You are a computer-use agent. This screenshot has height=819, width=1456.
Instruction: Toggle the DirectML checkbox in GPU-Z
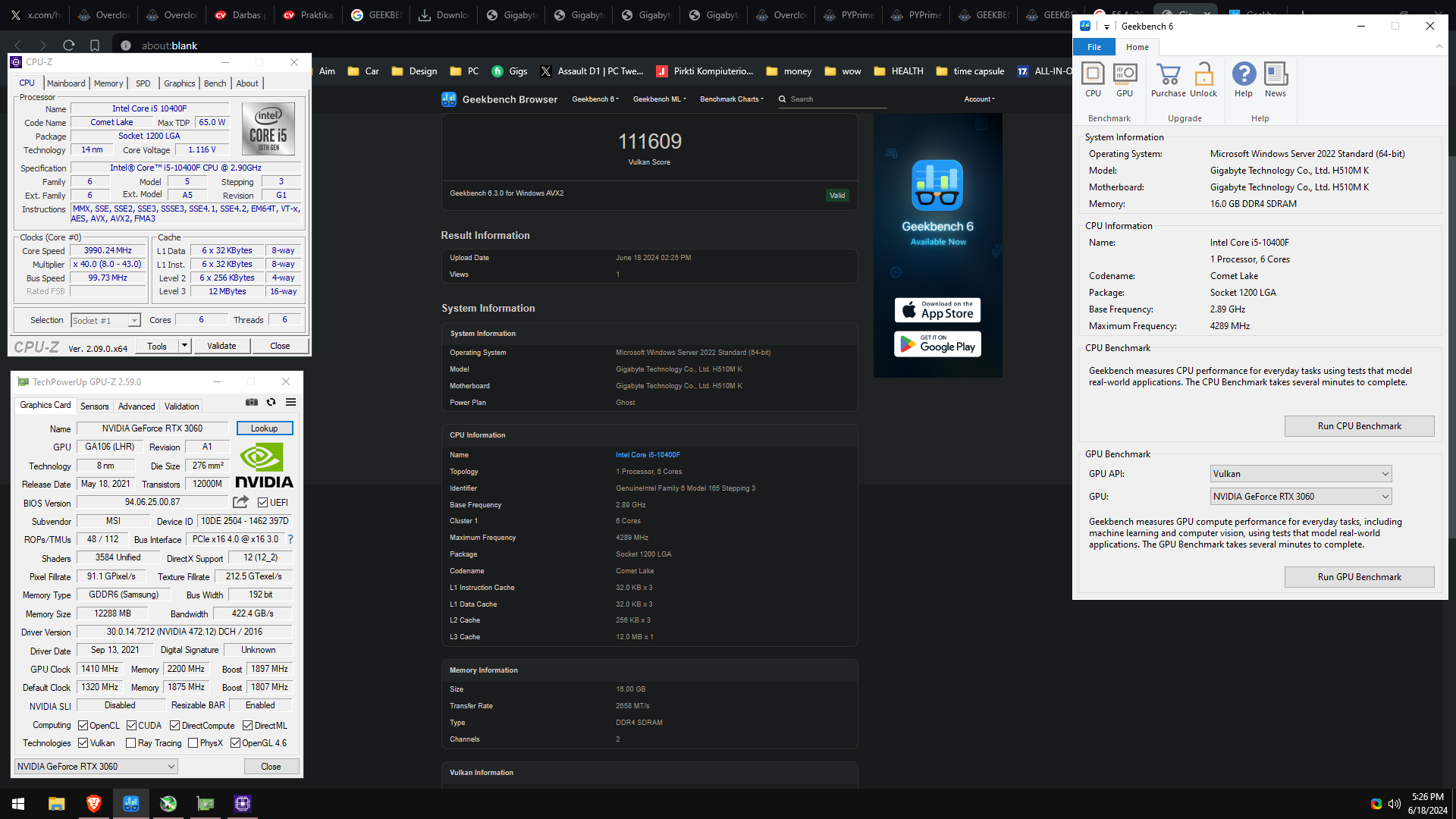point(247,726)
